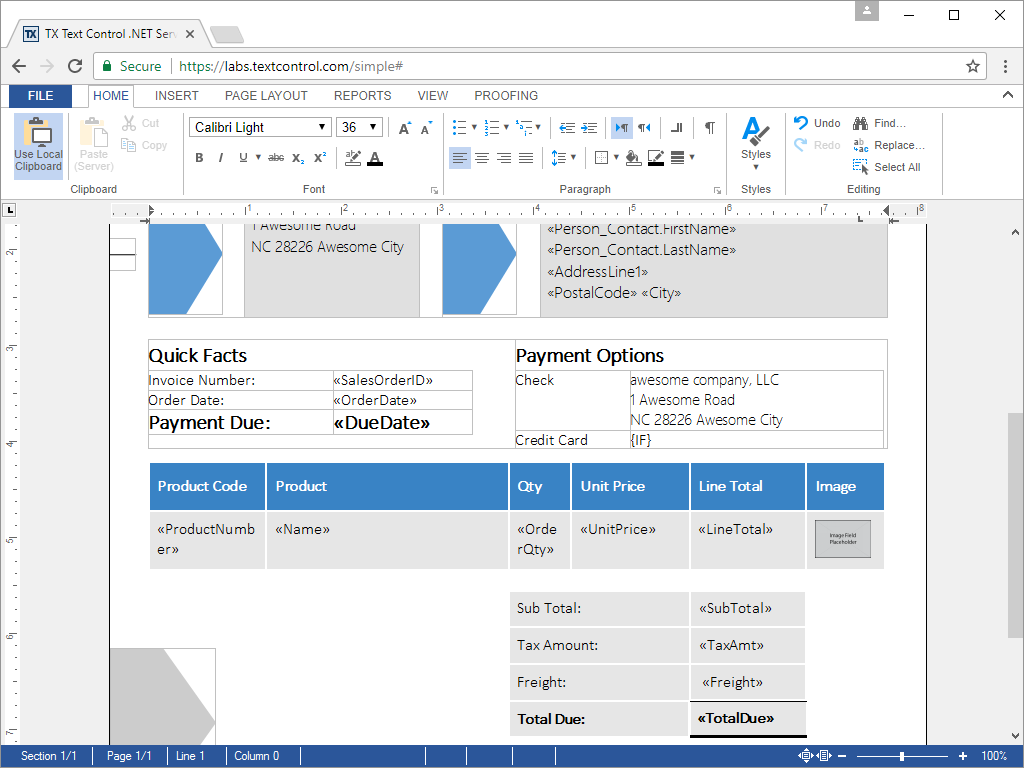Toggle the Use Local Clipboard button

(x=38, y=145)
